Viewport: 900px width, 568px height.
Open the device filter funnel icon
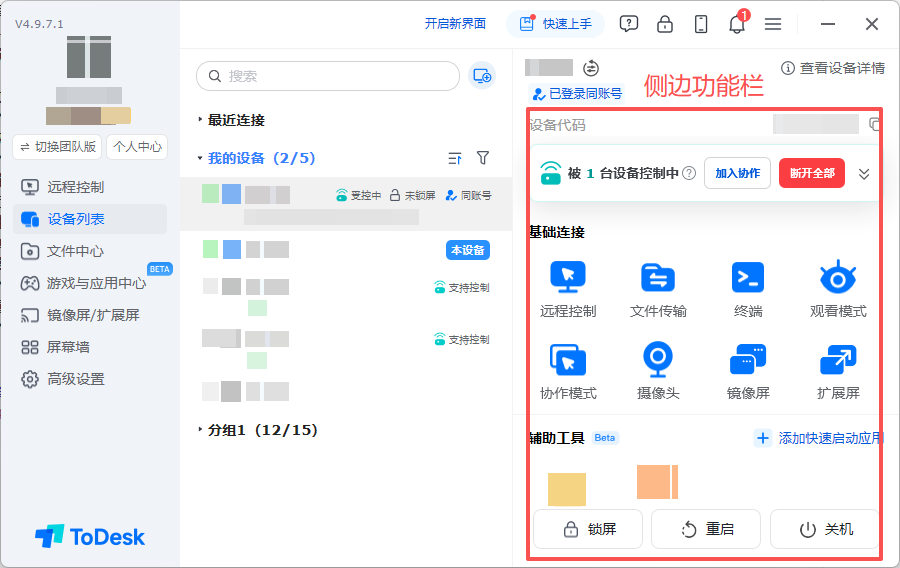(x=483, y=158)
